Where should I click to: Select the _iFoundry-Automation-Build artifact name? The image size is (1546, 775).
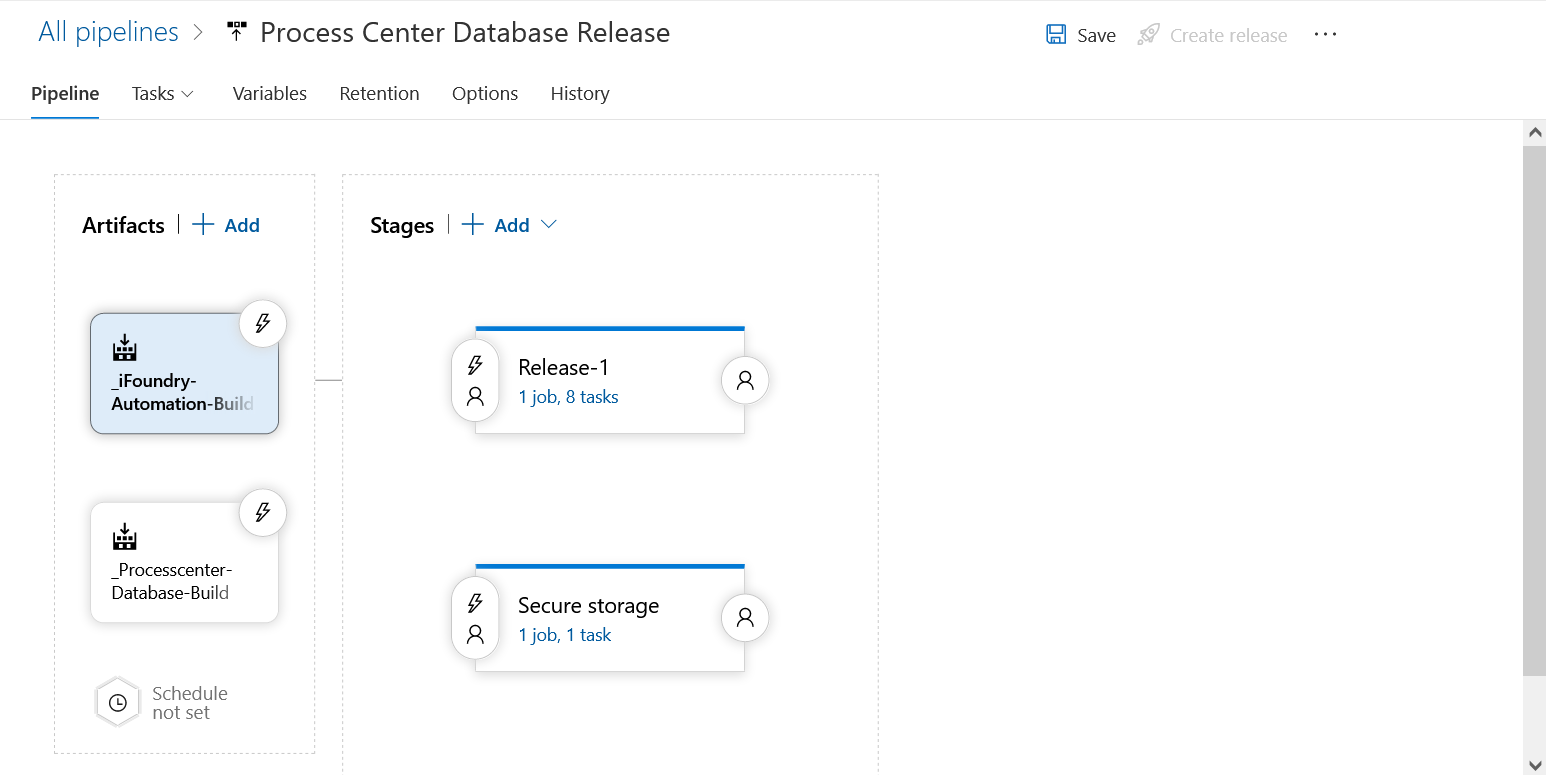[182, 392]
